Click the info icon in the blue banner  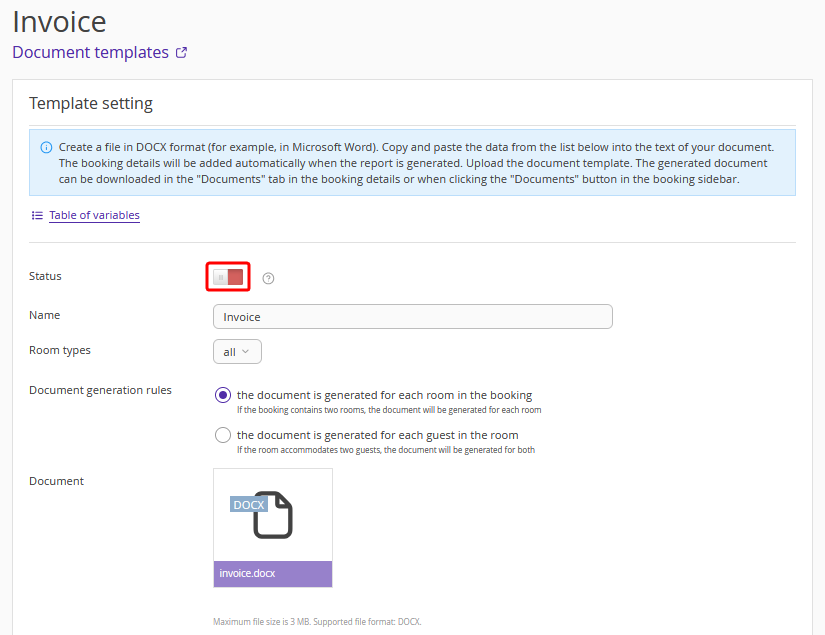tap(46, 147)
